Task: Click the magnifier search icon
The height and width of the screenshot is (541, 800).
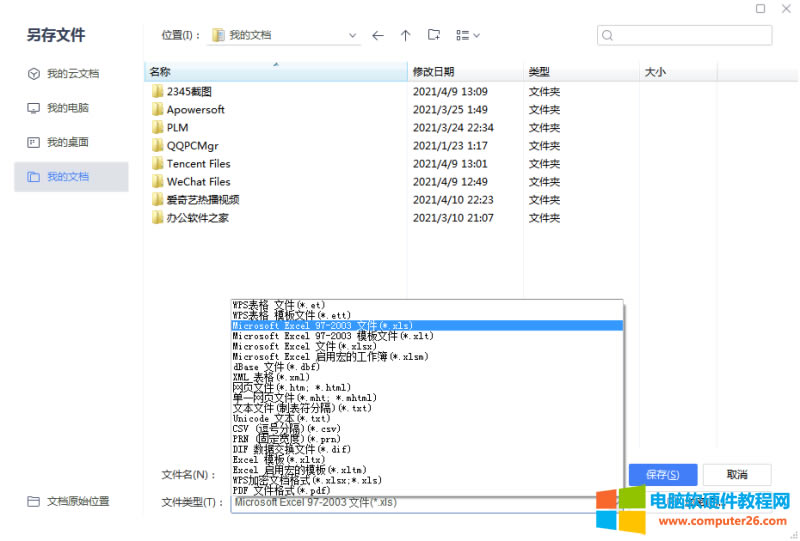Action: coord(607,35)
